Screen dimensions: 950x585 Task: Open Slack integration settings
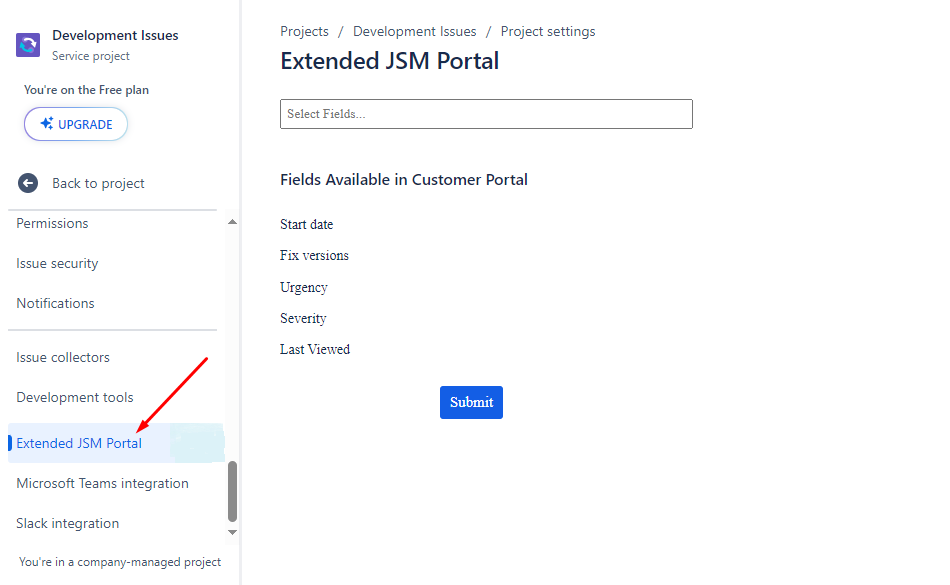pos(67,523)
